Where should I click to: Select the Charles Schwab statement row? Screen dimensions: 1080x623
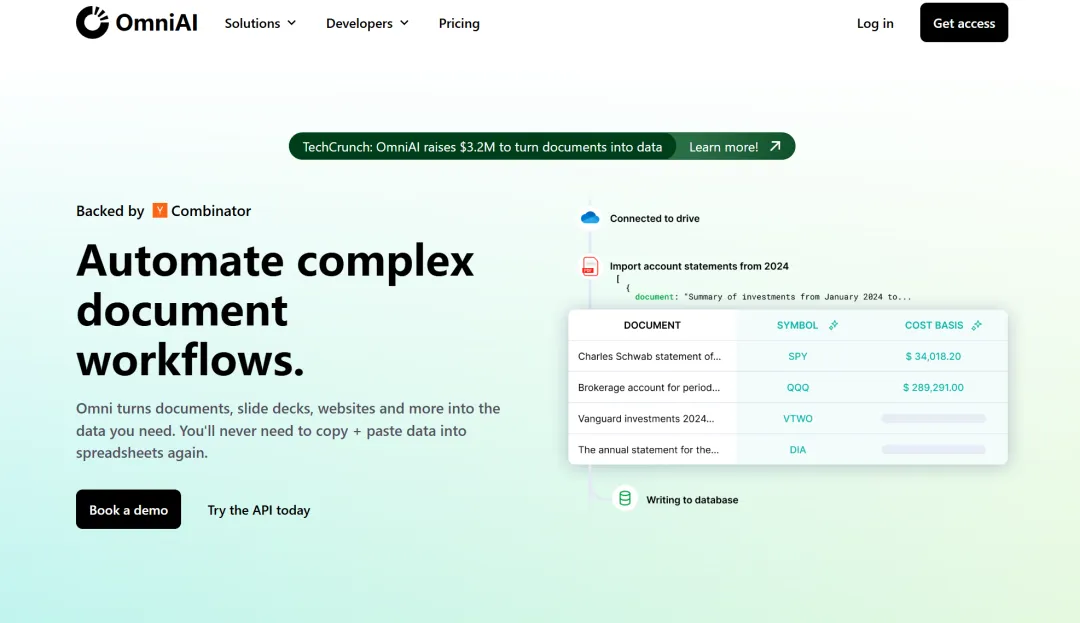tap(788, 356)
